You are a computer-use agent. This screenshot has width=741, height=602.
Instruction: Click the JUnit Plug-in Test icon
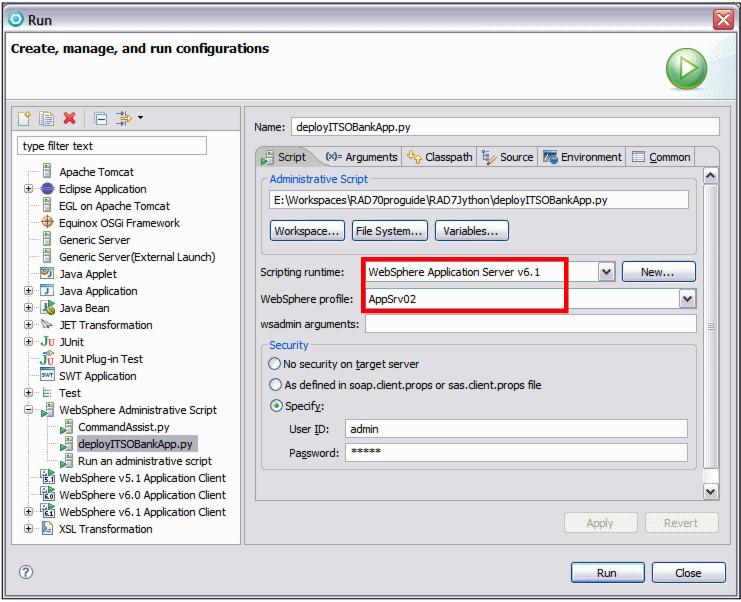coord(47,358)
